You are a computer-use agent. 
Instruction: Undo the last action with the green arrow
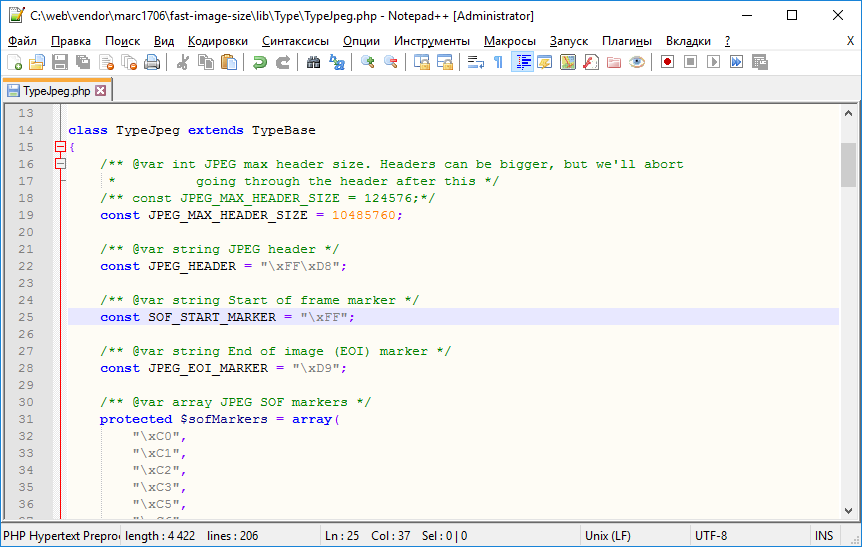[259, 62]
